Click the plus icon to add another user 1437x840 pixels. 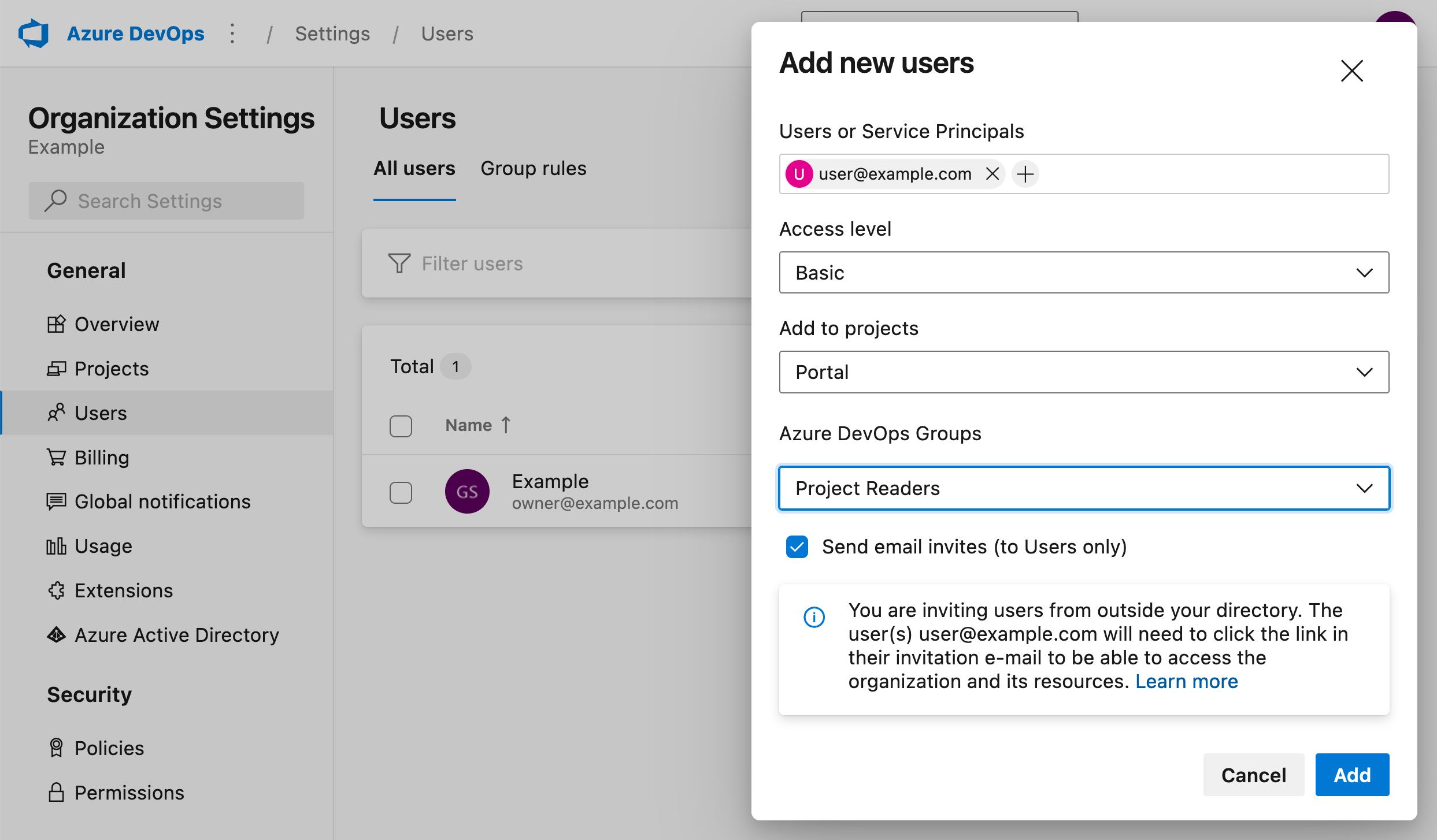1025,173
